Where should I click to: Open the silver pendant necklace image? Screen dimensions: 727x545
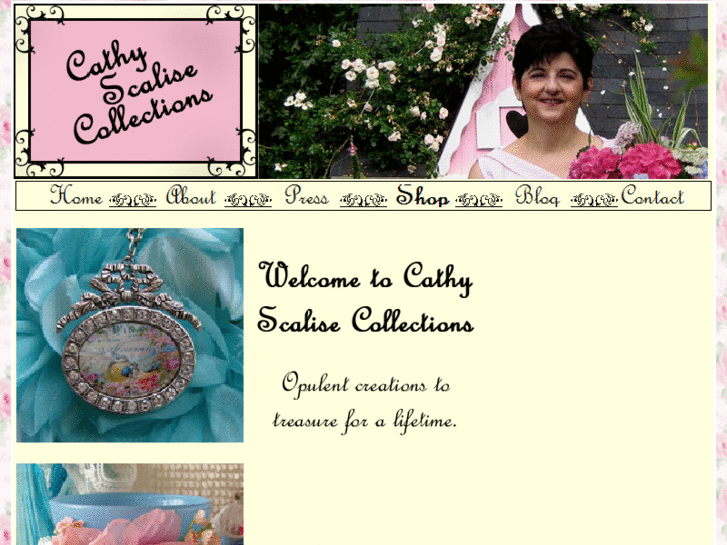coord(130,335)
